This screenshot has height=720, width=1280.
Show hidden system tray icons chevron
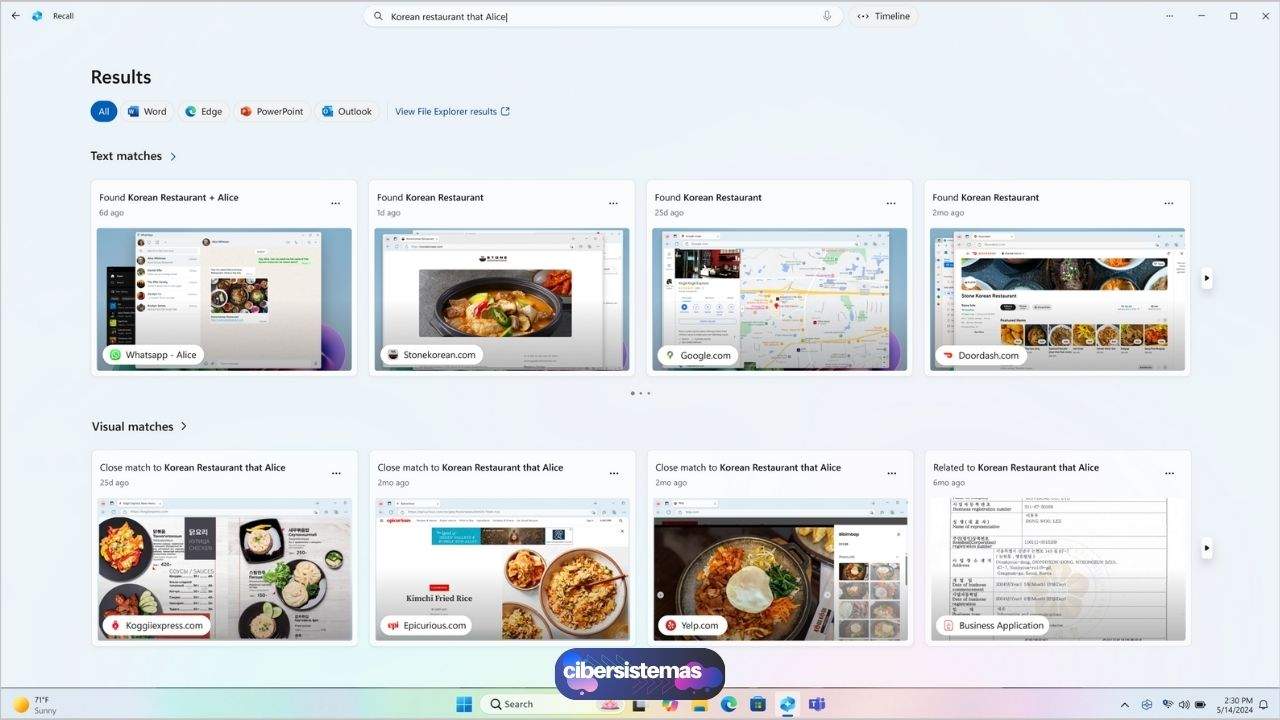(x=1124, y=705)
